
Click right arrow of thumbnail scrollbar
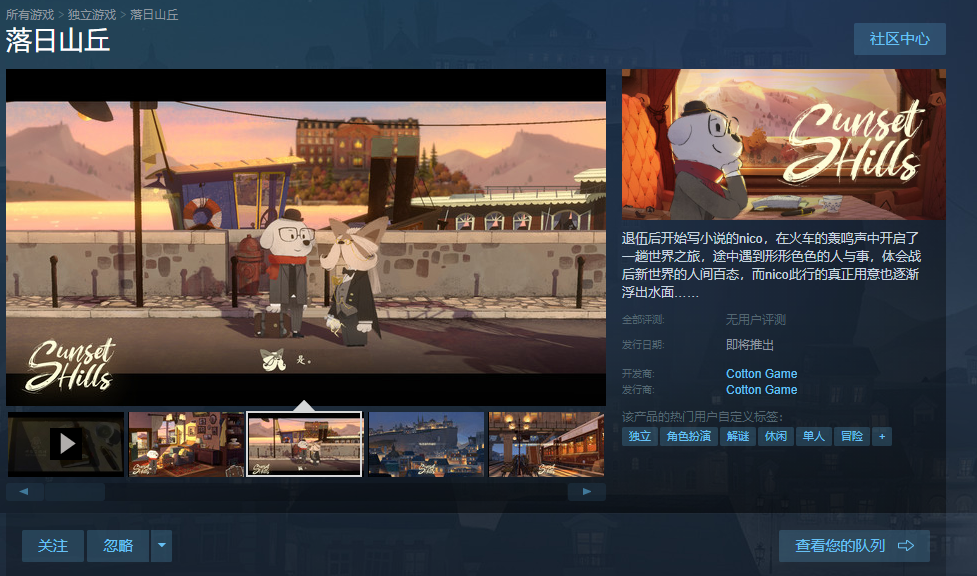(x=586, y=491)
